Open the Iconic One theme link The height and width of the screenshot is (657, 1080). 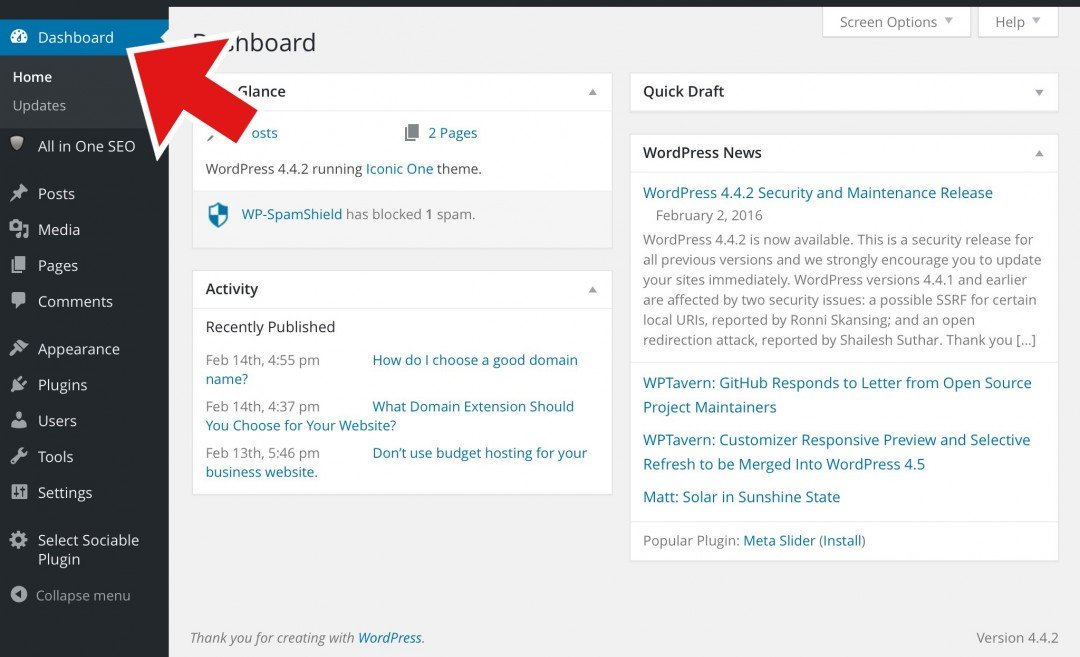(399, 169)
